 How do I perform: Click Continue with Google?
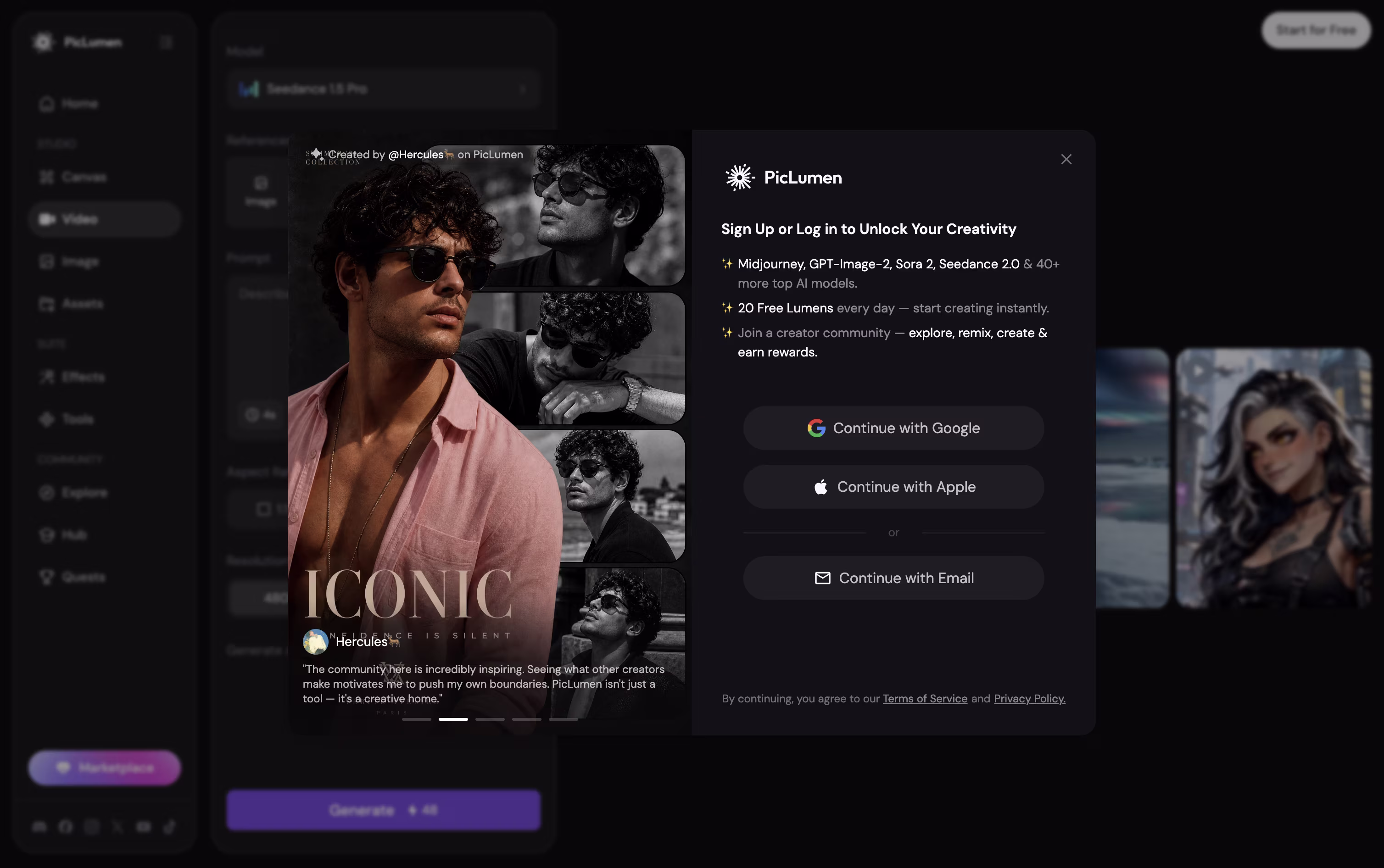pyautogui.click(x=893, y=428)
